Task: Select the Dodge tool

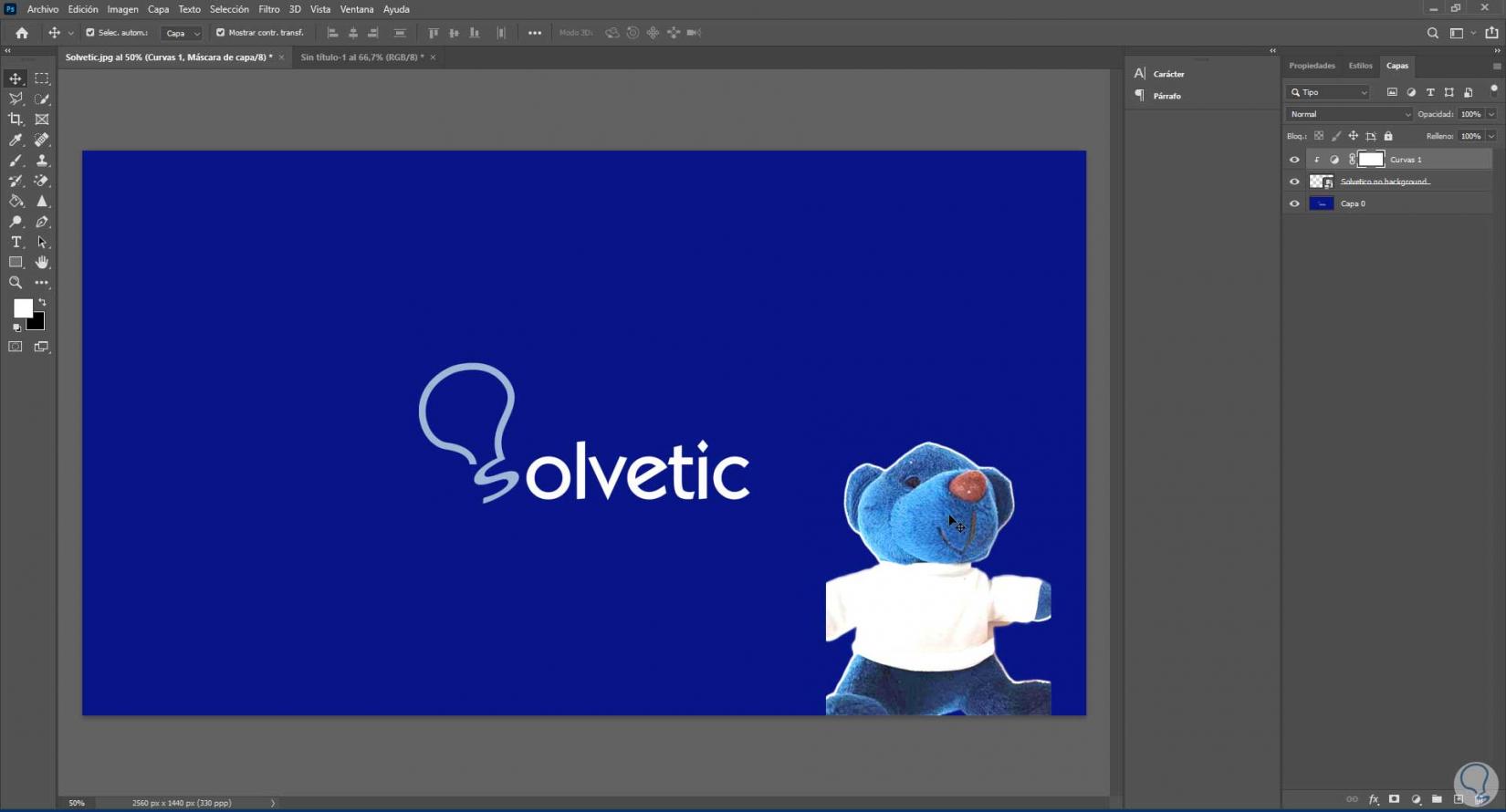Action: (x=16, y=222)
